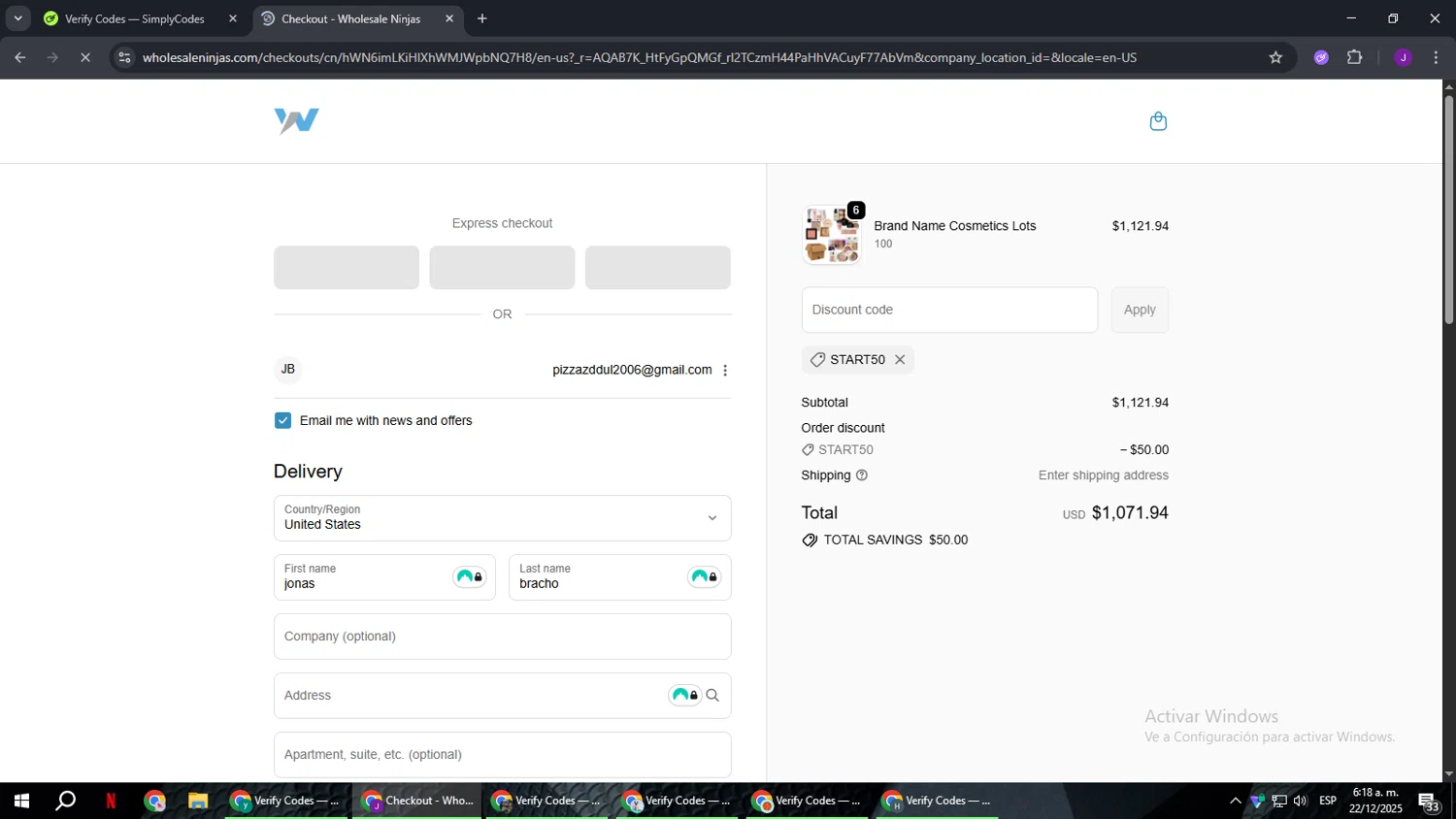The height and width of the screenshot is (819, 1456).
Task: Open the notification center icon
Action: (x=1429, y=803)
